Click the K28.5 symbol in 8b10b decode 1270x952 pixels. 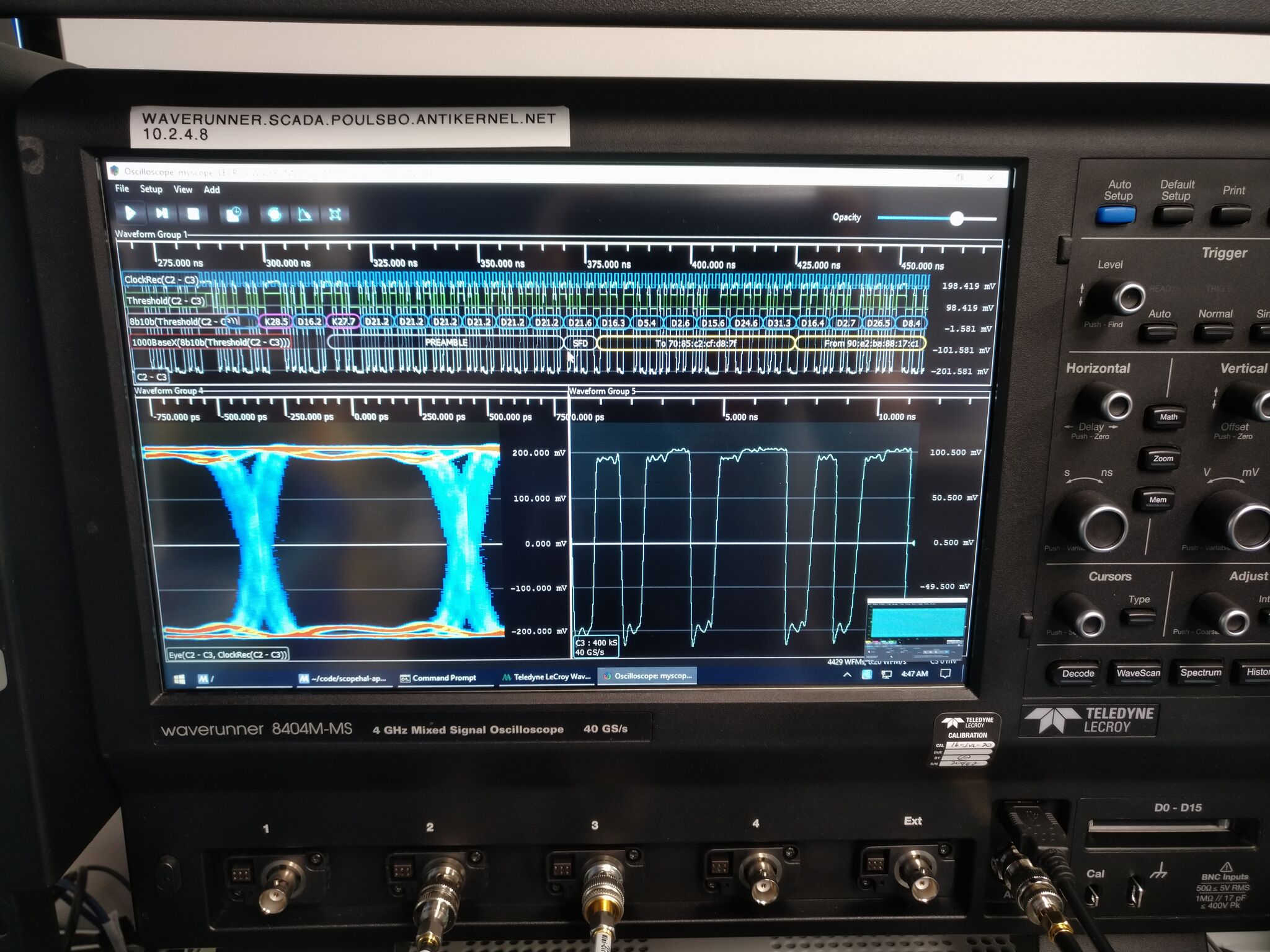coord(276,322)
